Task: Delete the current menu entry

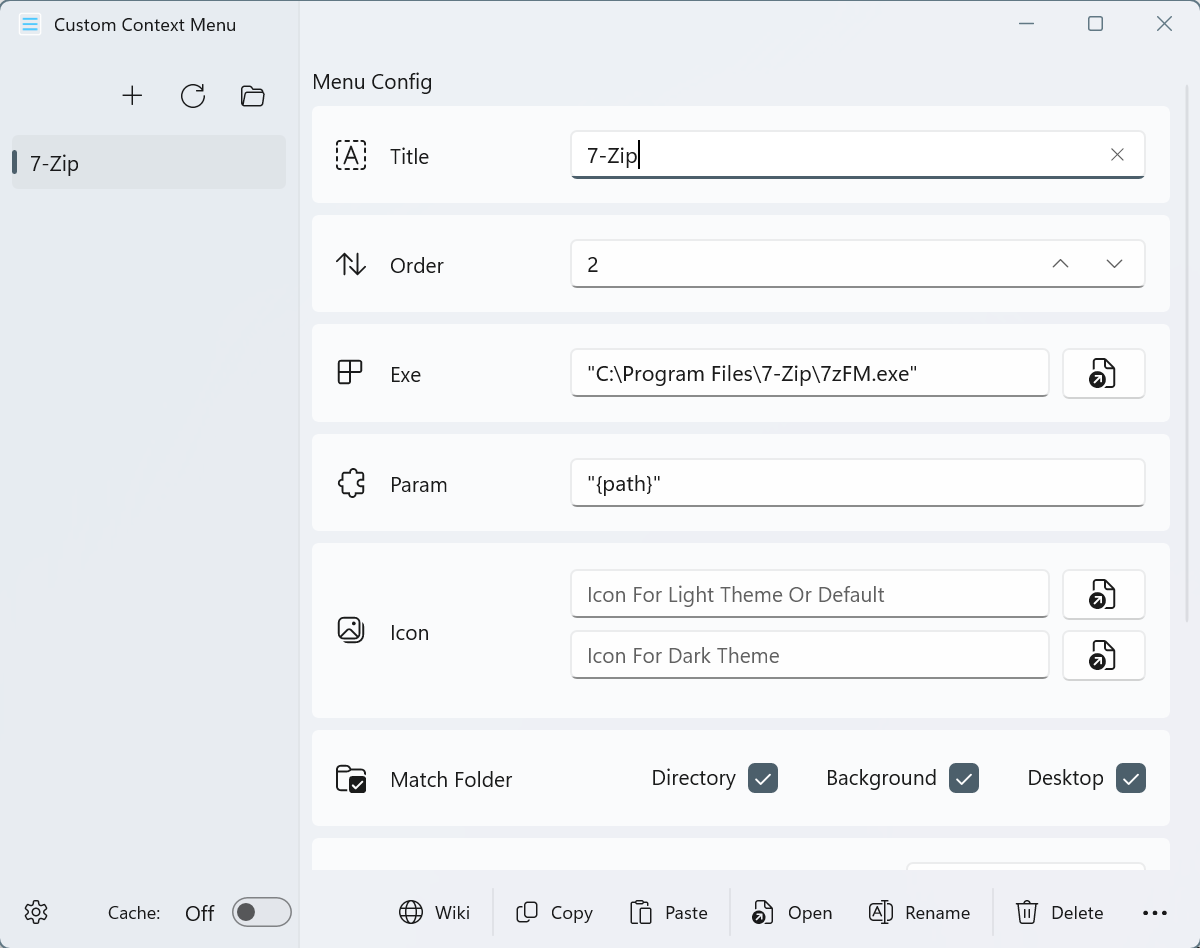Action: point(1059,912)
